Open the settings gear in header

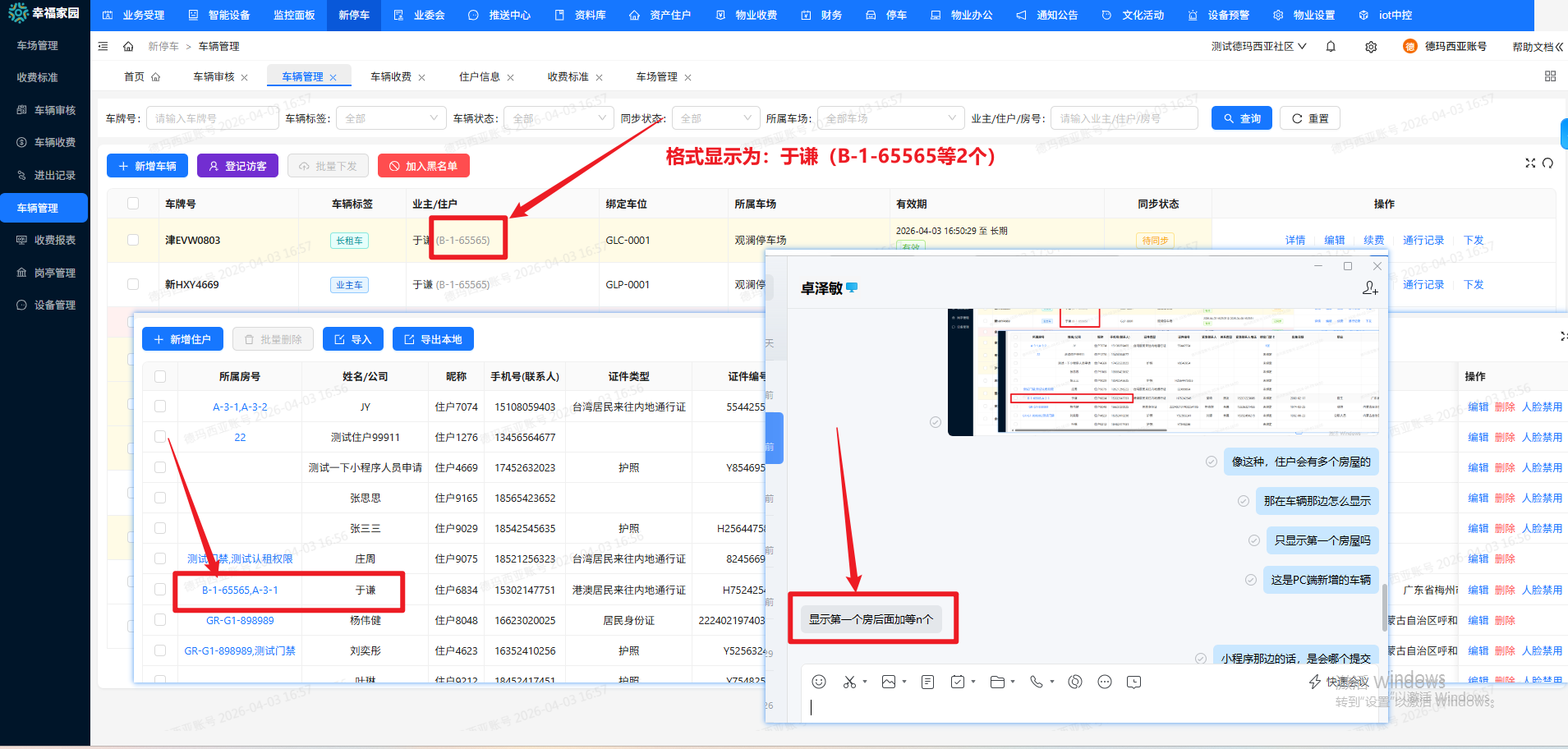[x=1371, y=47]
